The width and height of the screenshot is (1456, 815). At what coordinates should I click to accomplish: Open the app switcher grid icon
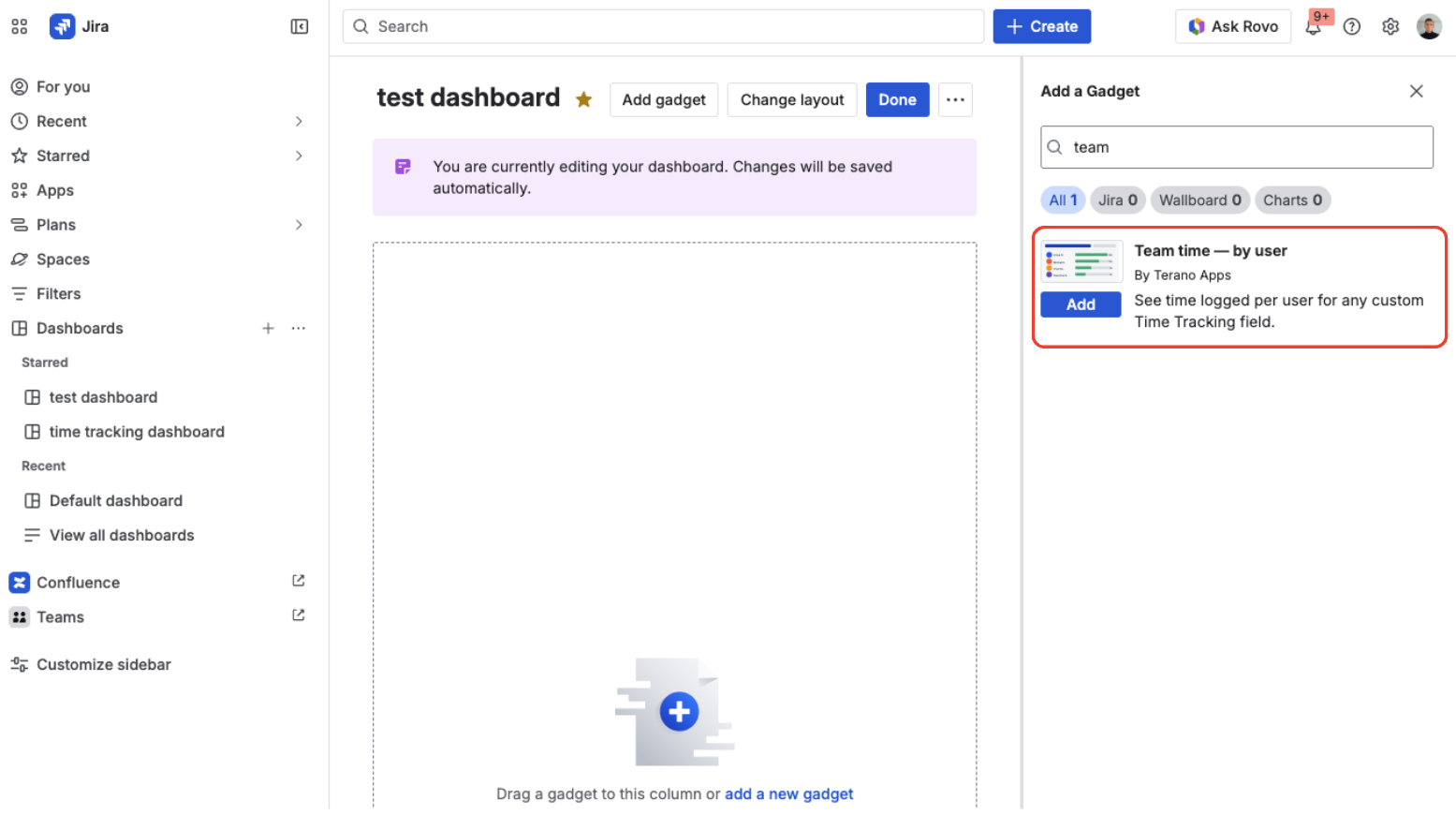pyautogui.click(x=19, y=26)
